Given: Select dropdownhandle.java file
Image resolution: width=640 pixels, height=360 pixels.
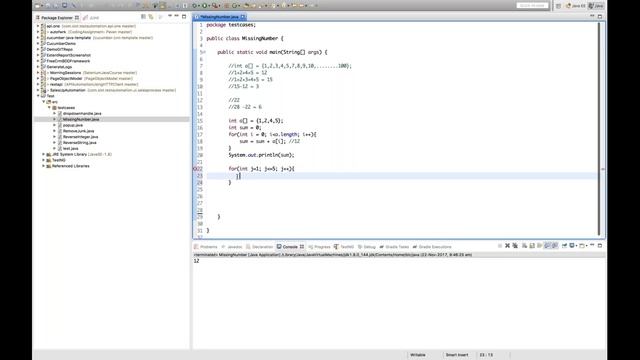Looking at the screenshot, I should coord(82,113).
